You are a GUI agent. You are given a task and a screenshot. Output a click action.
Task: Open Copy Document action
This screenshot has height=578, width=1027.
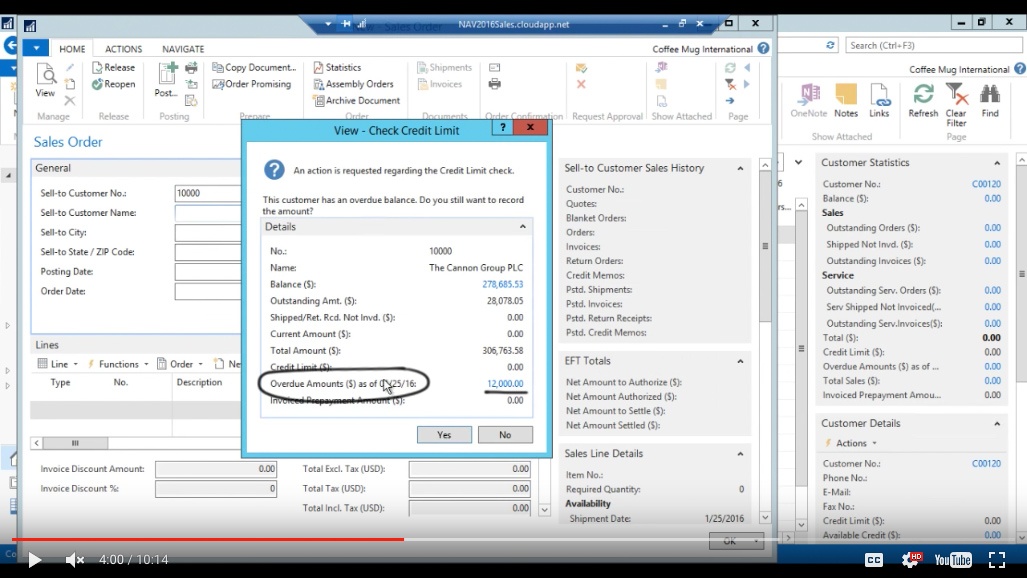254,67
